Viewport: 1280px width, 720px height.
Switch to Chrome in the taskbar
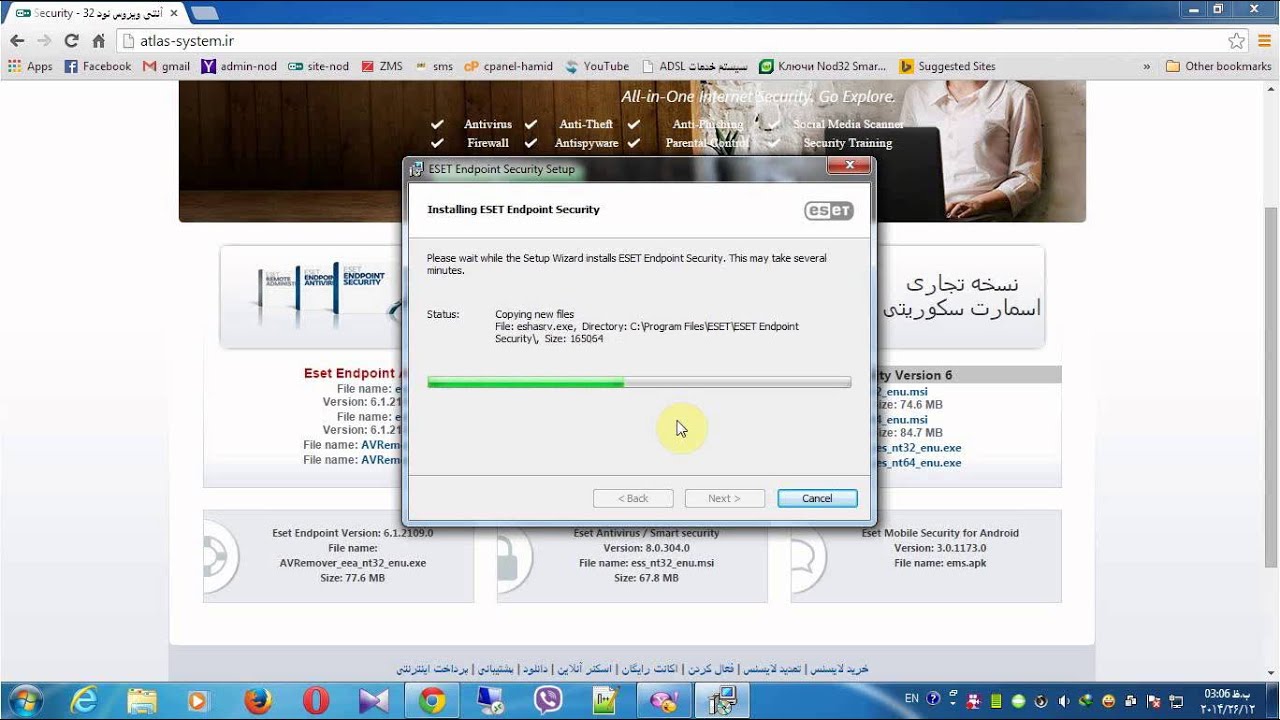tap(432, 701)
